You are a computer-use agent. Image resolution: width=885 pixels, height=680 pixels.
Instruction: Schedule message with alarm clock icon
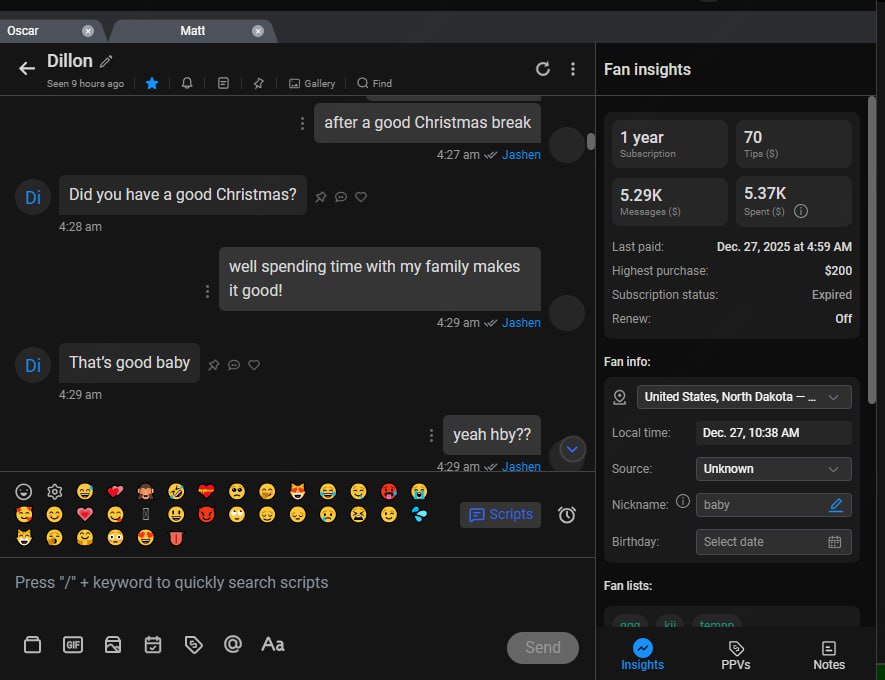click(x=567, y=515)
